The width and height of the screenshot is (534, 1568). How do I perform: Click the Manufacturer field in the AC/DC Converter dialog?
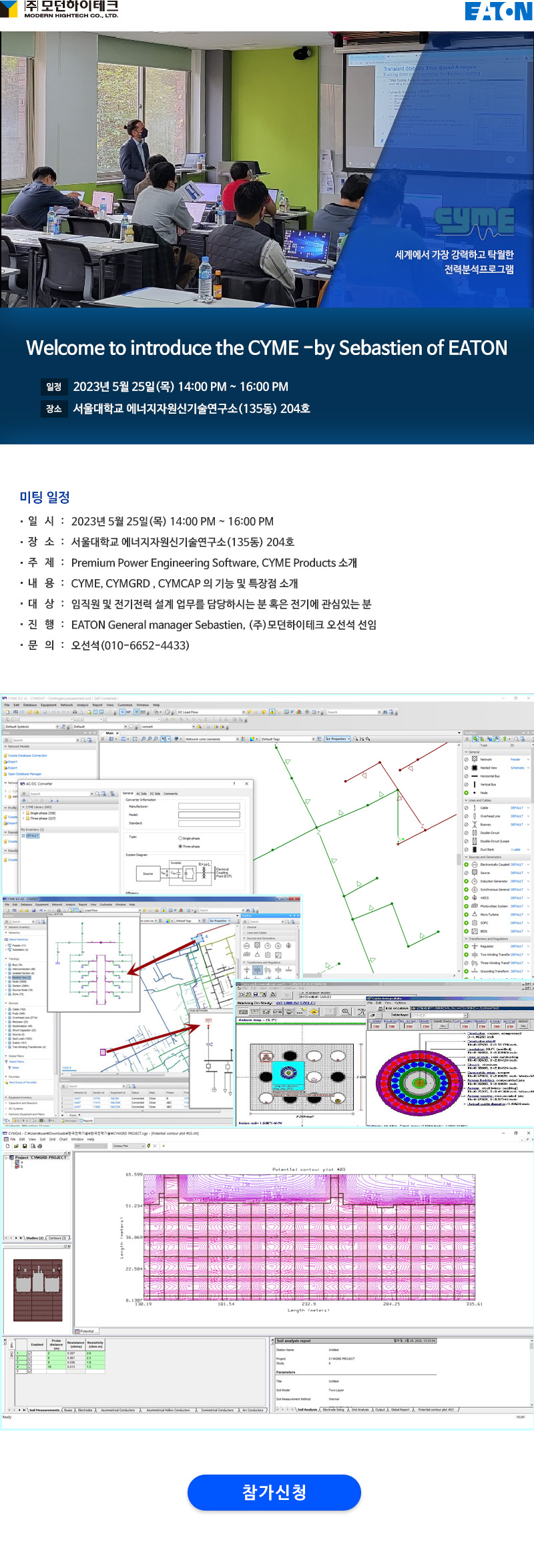pos(208,807)
